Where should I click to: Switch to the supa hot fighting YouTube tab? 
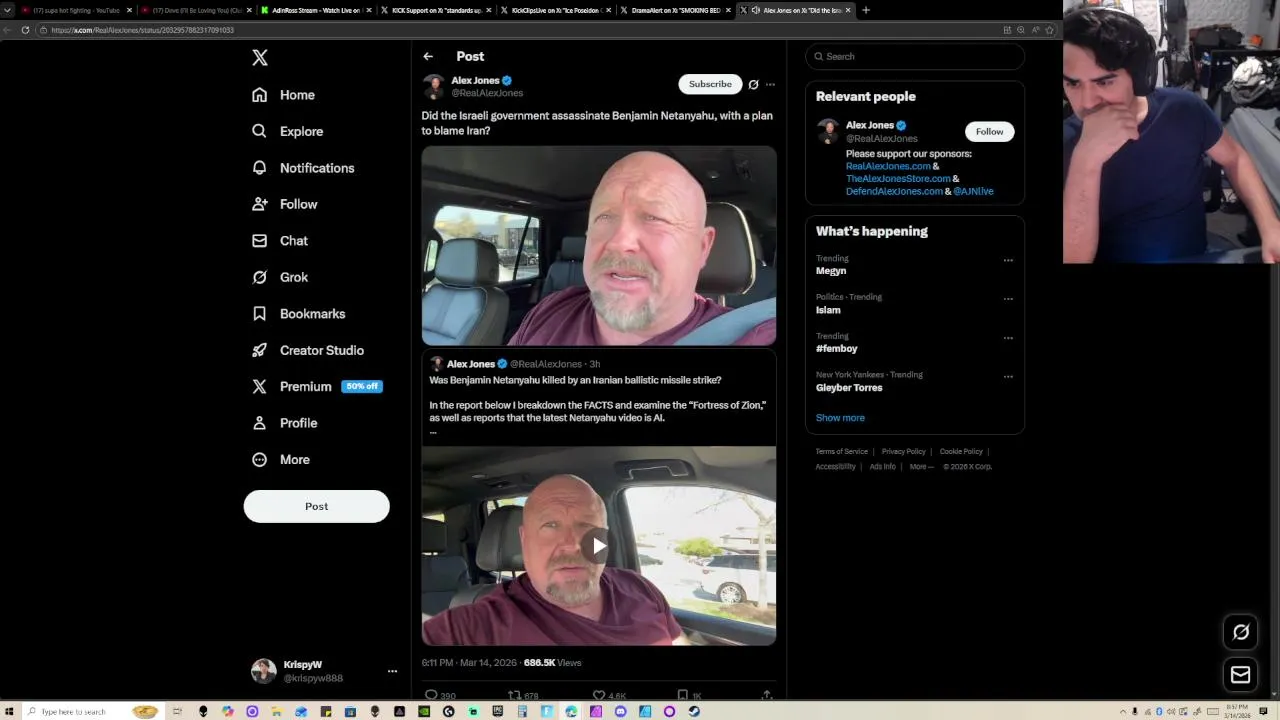click(76, 10)
